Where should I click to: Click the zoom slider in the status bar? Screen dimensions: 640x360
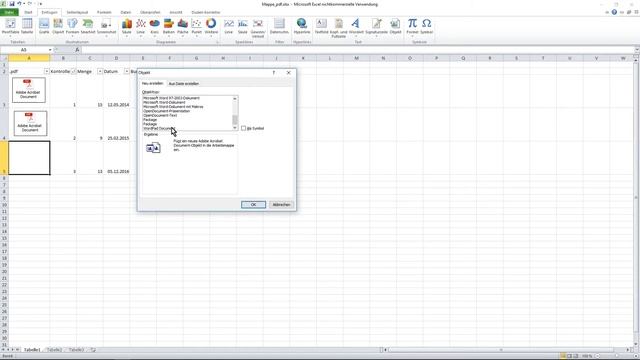point(616,356)
